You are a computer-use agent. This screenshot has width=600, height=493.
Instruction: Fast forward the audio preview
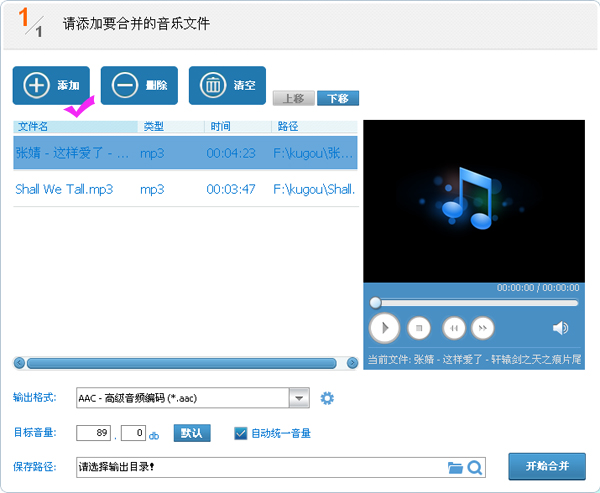(483, 328)
